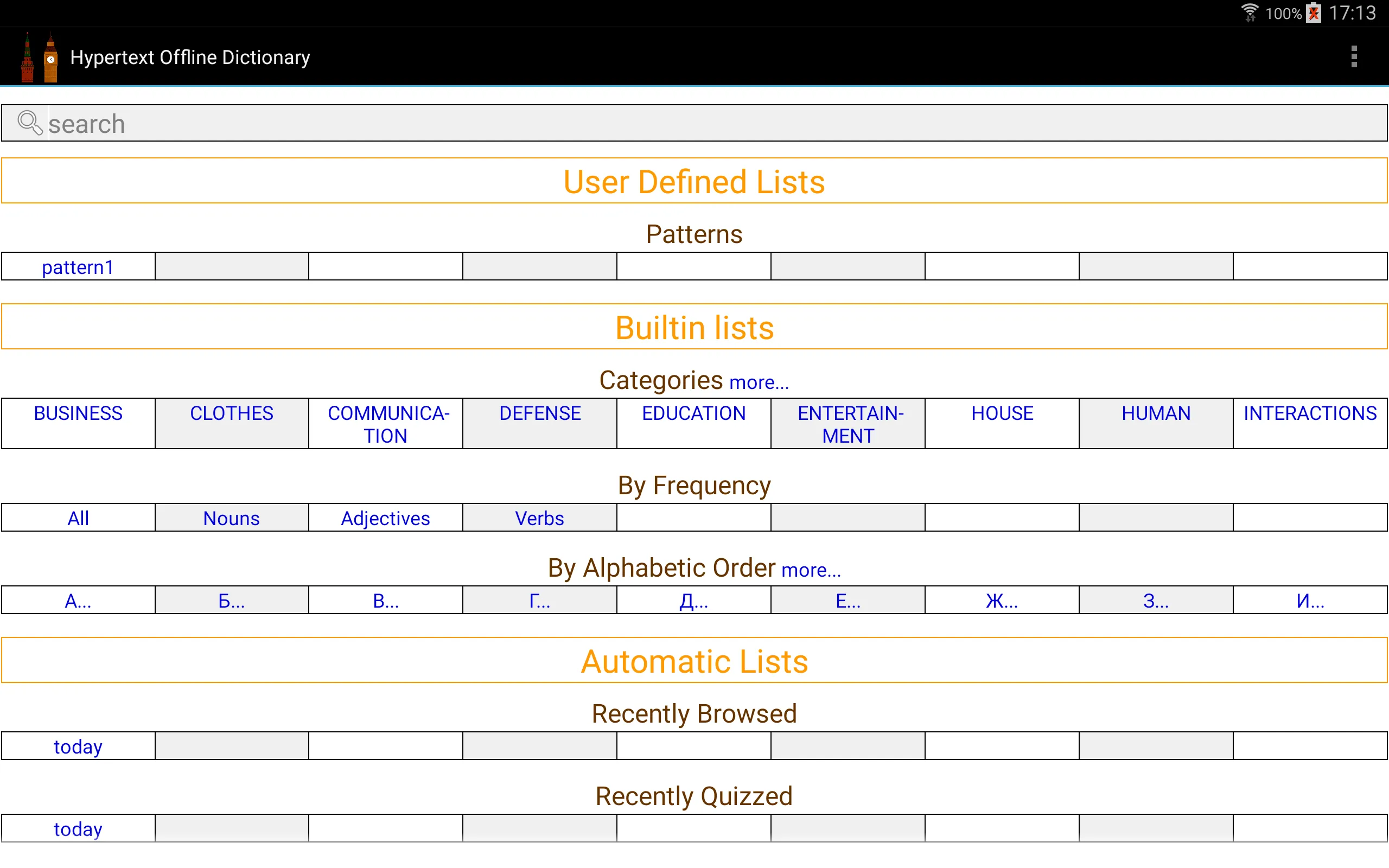Show Nouns by frequency

tap(232, 519)
